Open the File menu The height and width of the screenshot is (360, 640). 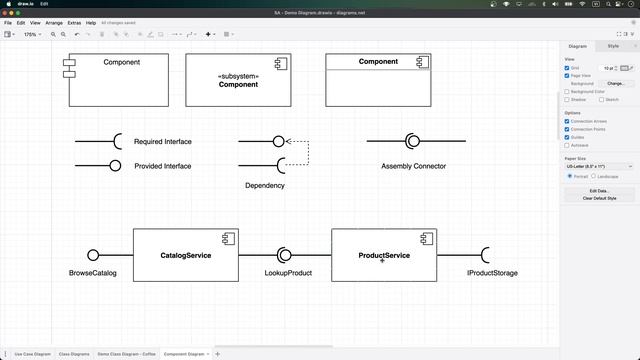point(8,23)
